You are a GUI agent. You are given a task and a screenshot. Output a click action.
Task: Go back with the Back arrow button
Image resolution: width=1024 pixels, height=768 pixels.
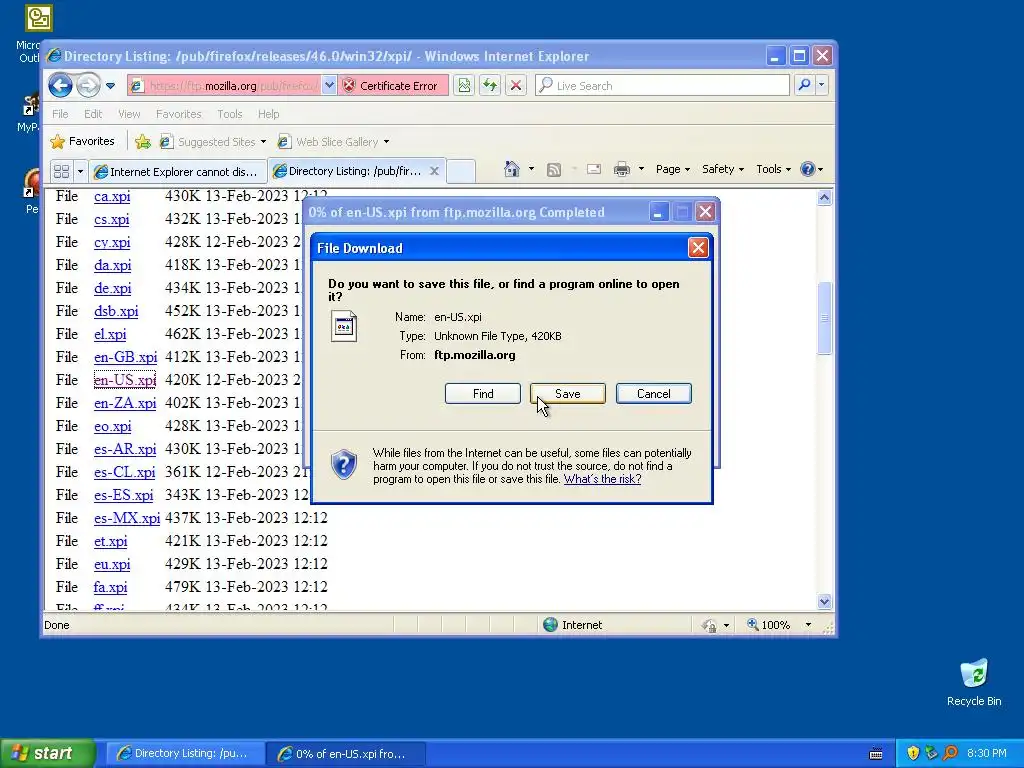pos(61,85)
